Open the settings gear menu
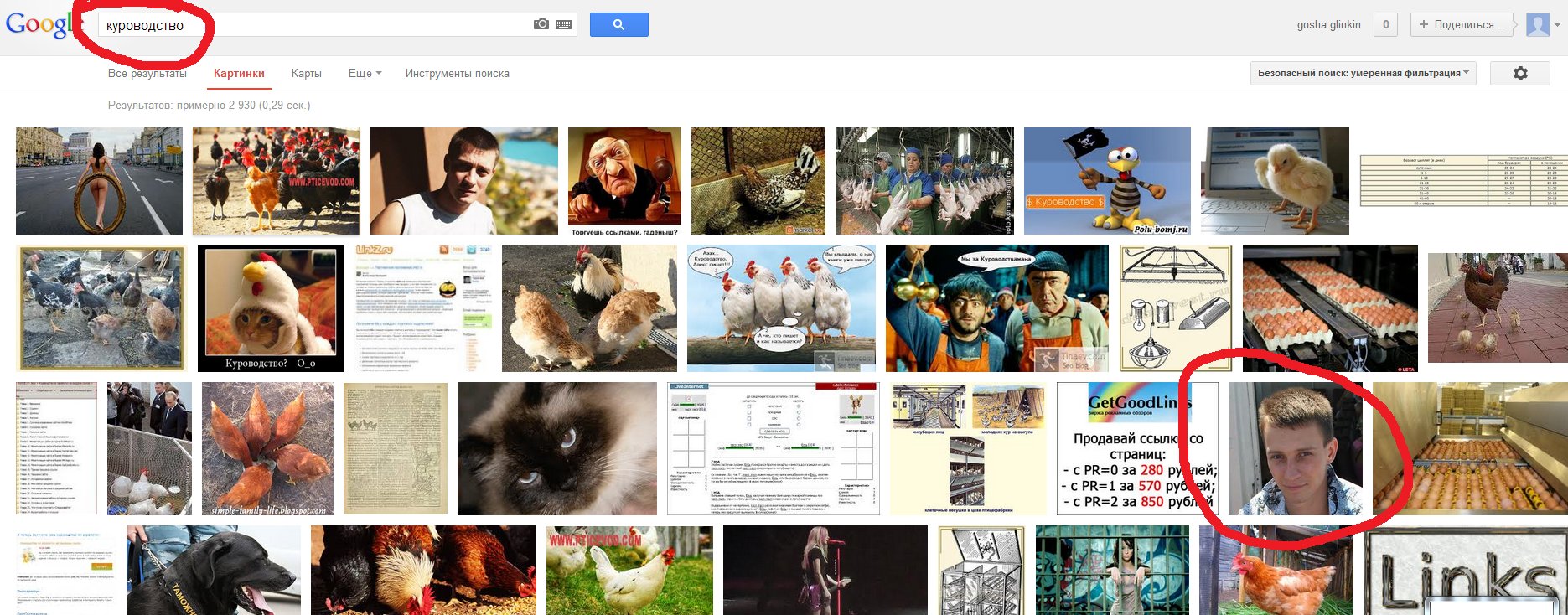Image resolution: width=1568 pixels, height=615 pixels. click(1520, 74)
